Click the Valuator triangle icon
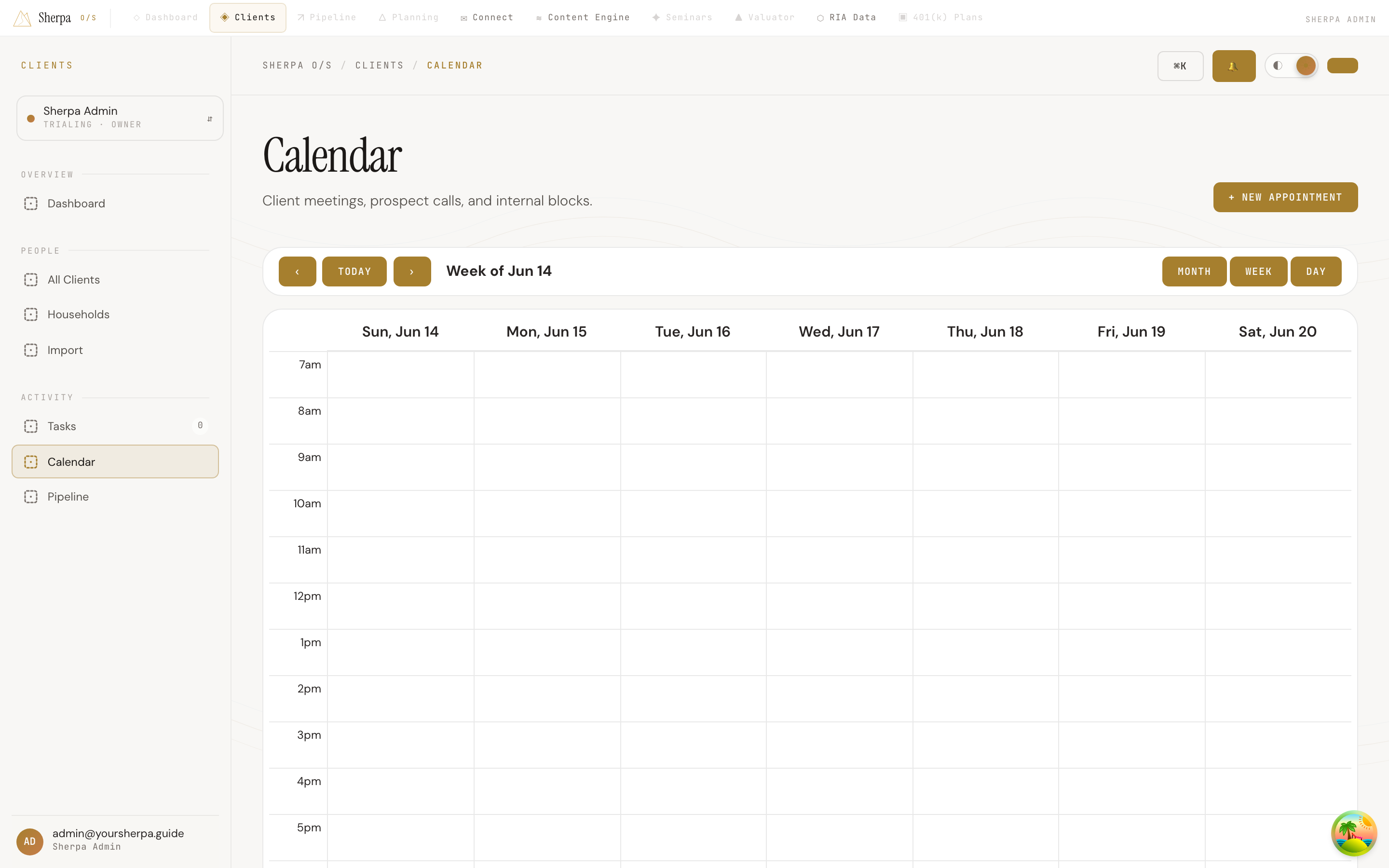The image size is (1389, 868). (x=739, y=17)
